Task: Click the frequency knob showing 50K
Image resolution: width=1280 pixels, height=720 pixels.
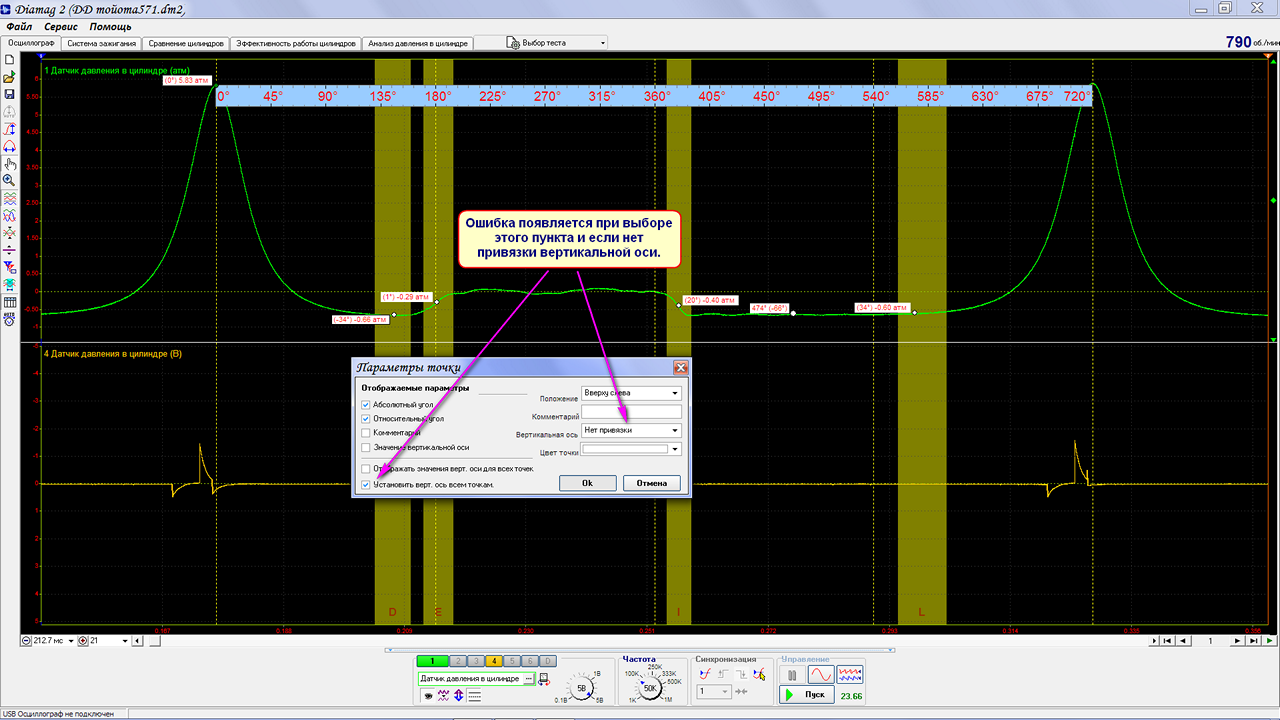Action: coord(650,688)
